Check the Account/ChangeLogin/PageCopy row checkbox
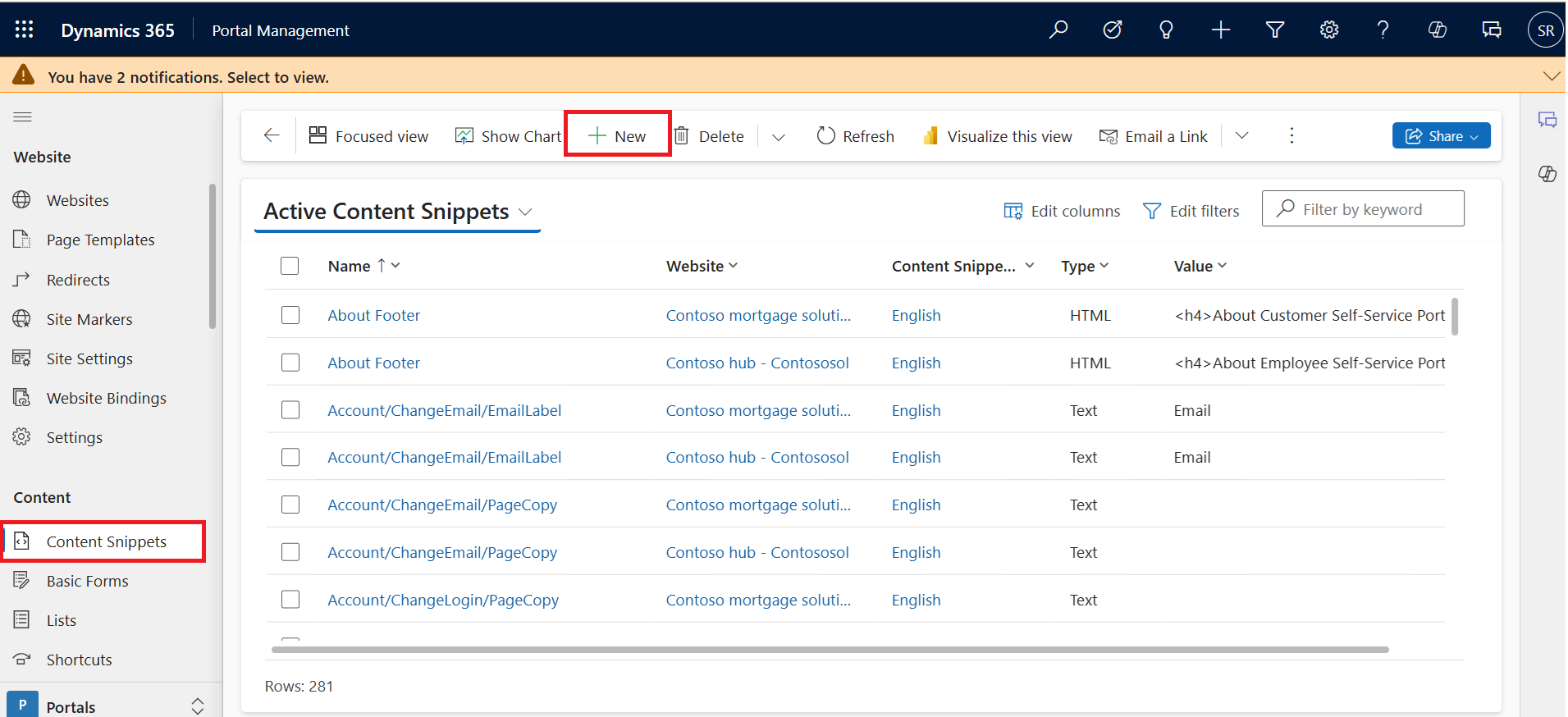1568x717 pixels. (x=290, y=600)
